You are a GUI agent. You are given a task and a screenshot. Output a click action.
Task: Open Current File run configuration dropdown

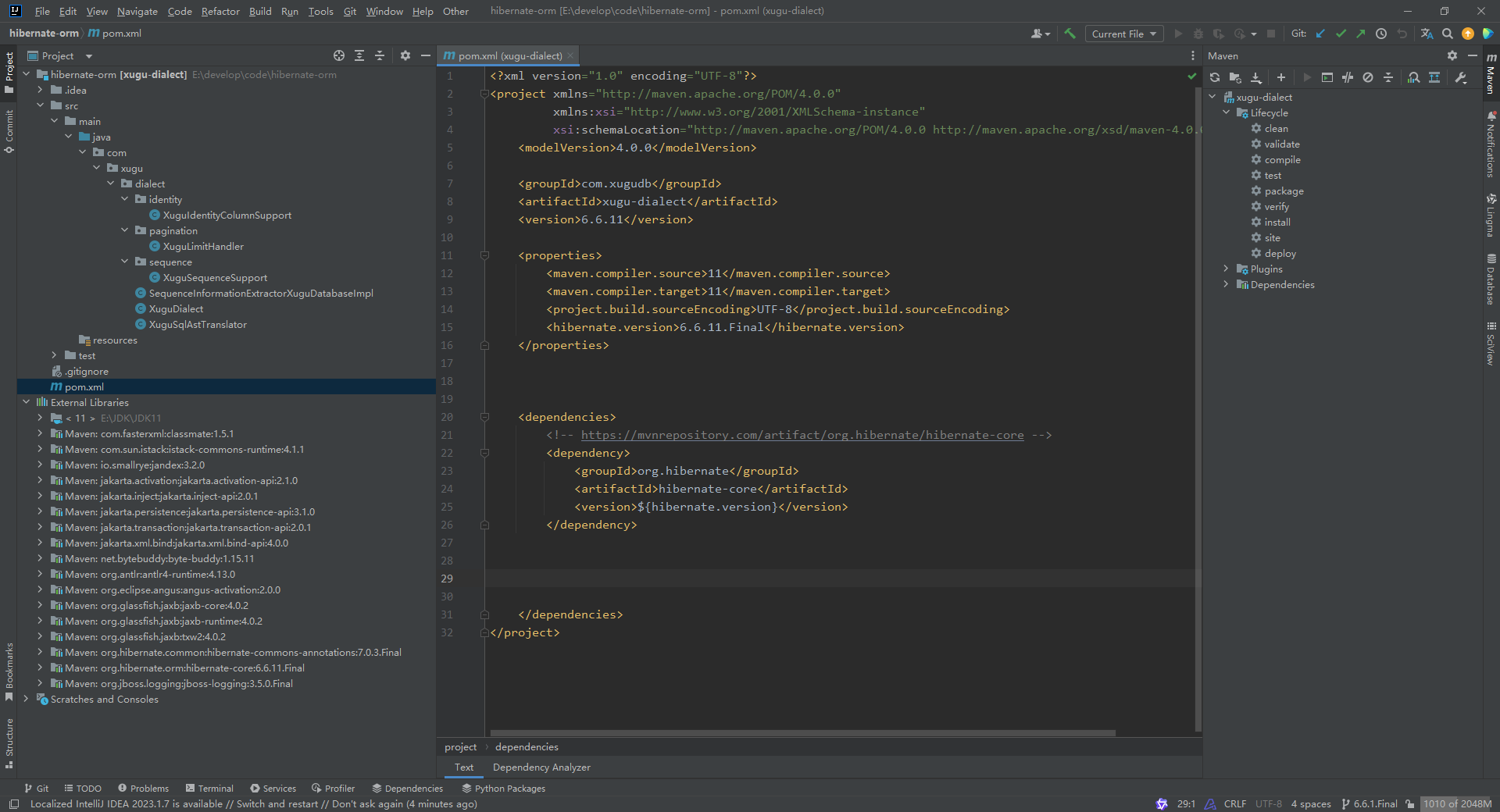1123,34
